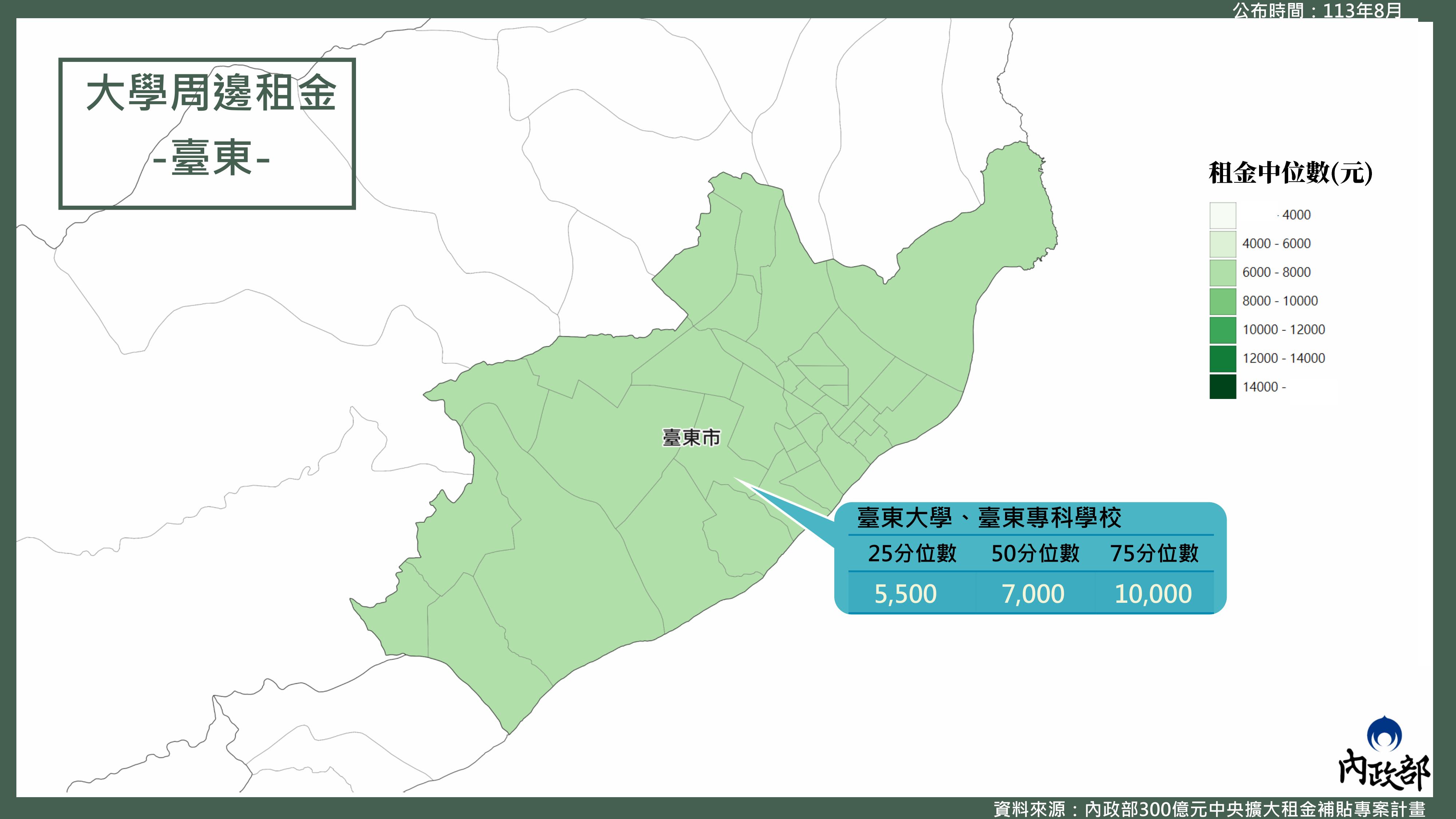Click the 臺東大學、臺東專科學校 callout header
This screenshot has height=819, width=1456.
pos(989,518)
